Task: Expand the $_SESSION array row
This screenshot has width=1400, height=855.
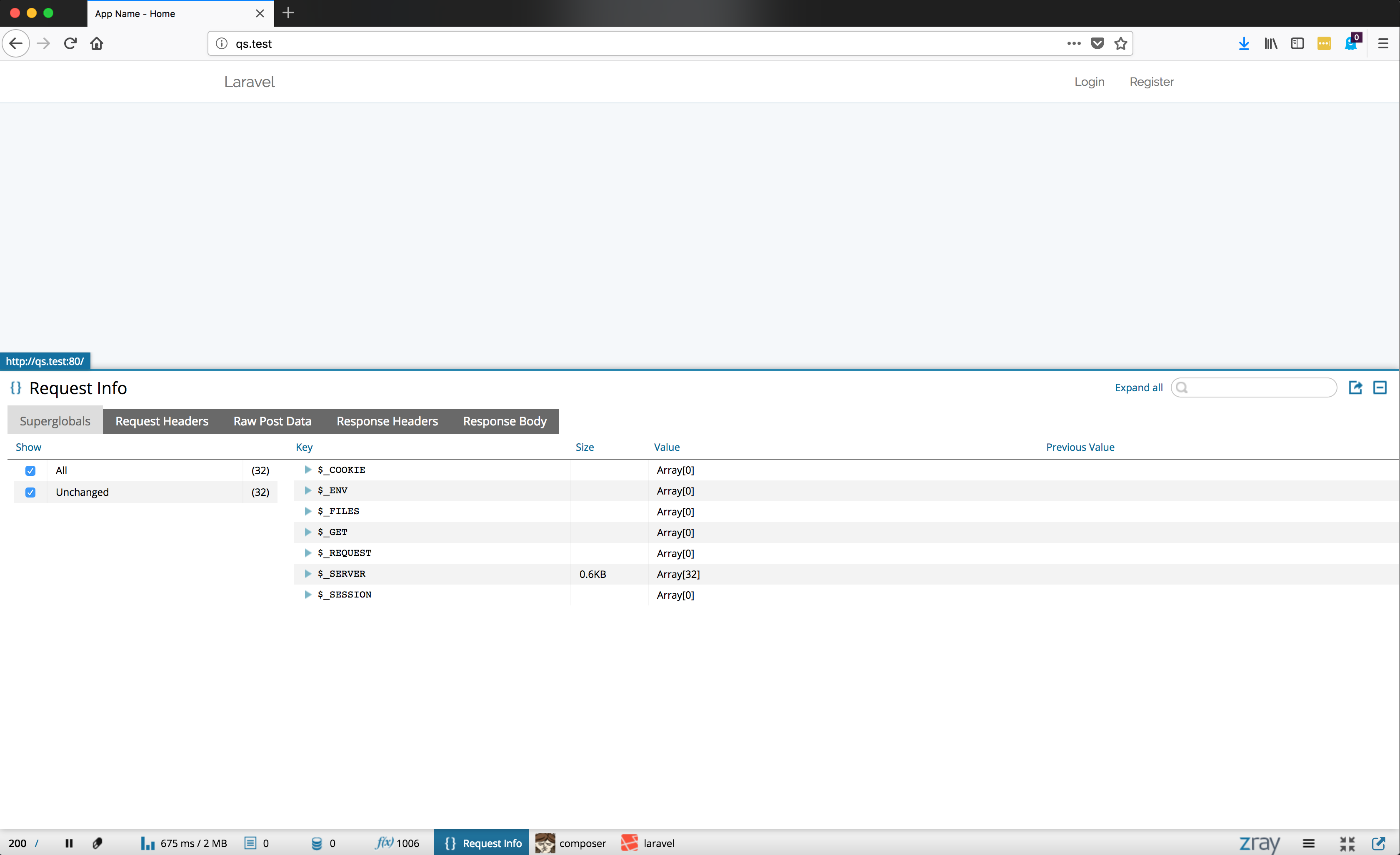Action: coord(308,595)
